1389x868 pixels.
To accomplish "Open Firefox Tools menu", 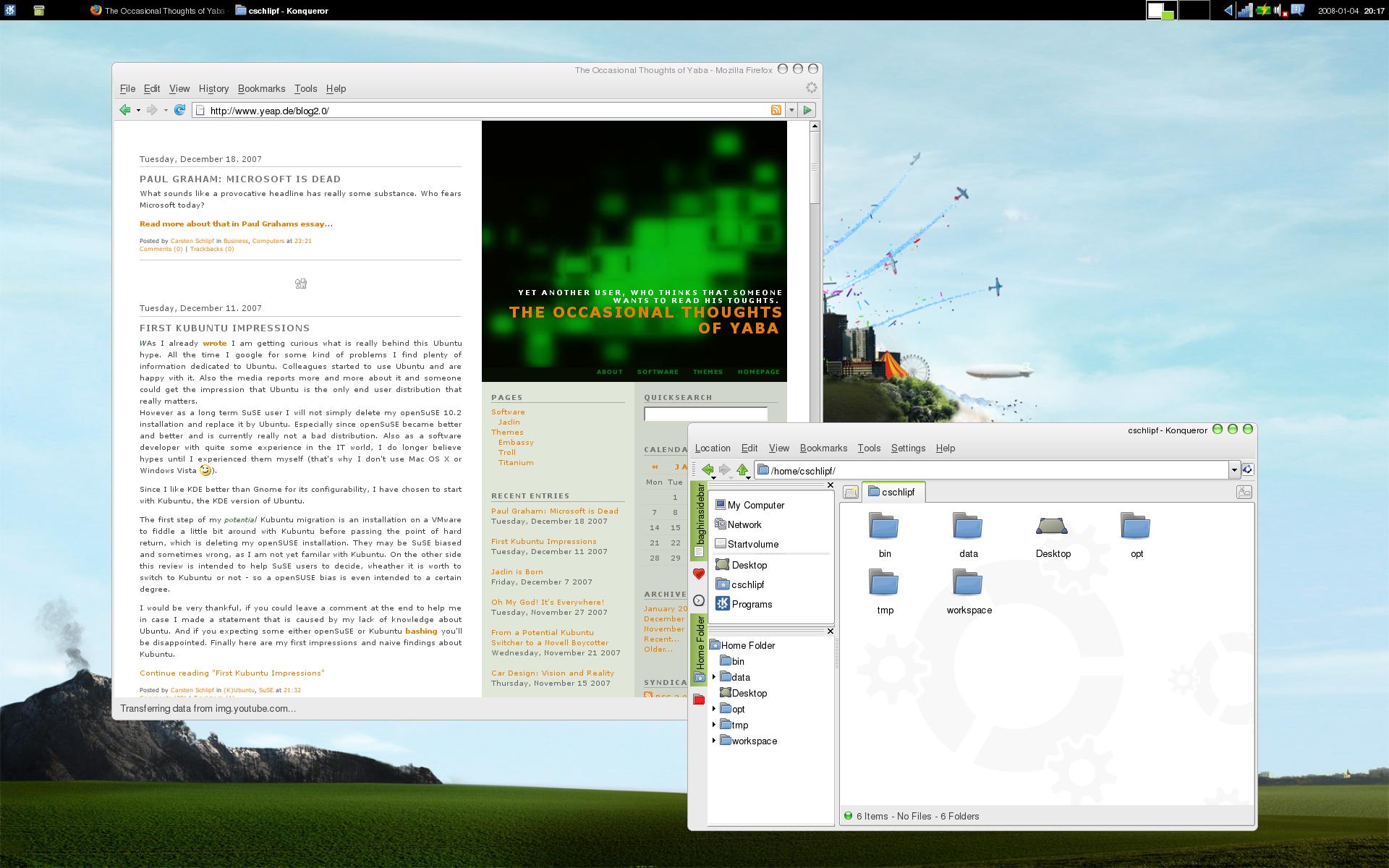I will (305, 88).
